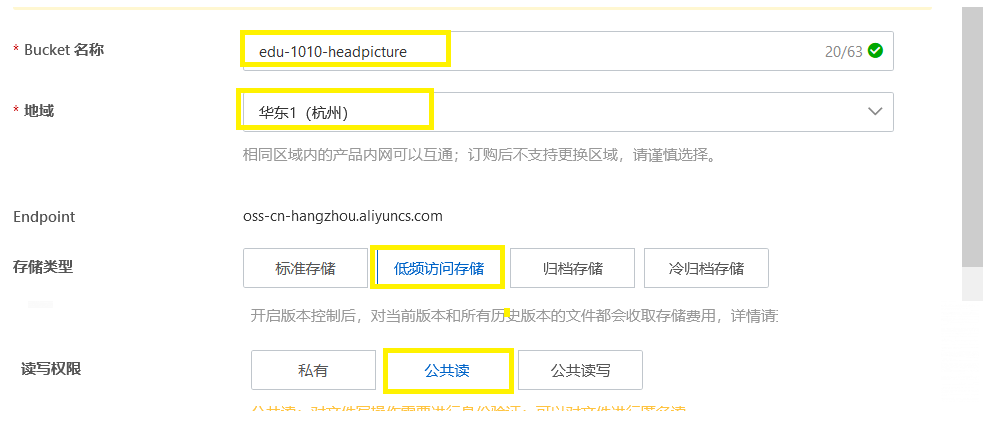The width and height of the screenshot is (1002, 427).
Task: Select 归档存储 storage type
Action: click(573, 268)
